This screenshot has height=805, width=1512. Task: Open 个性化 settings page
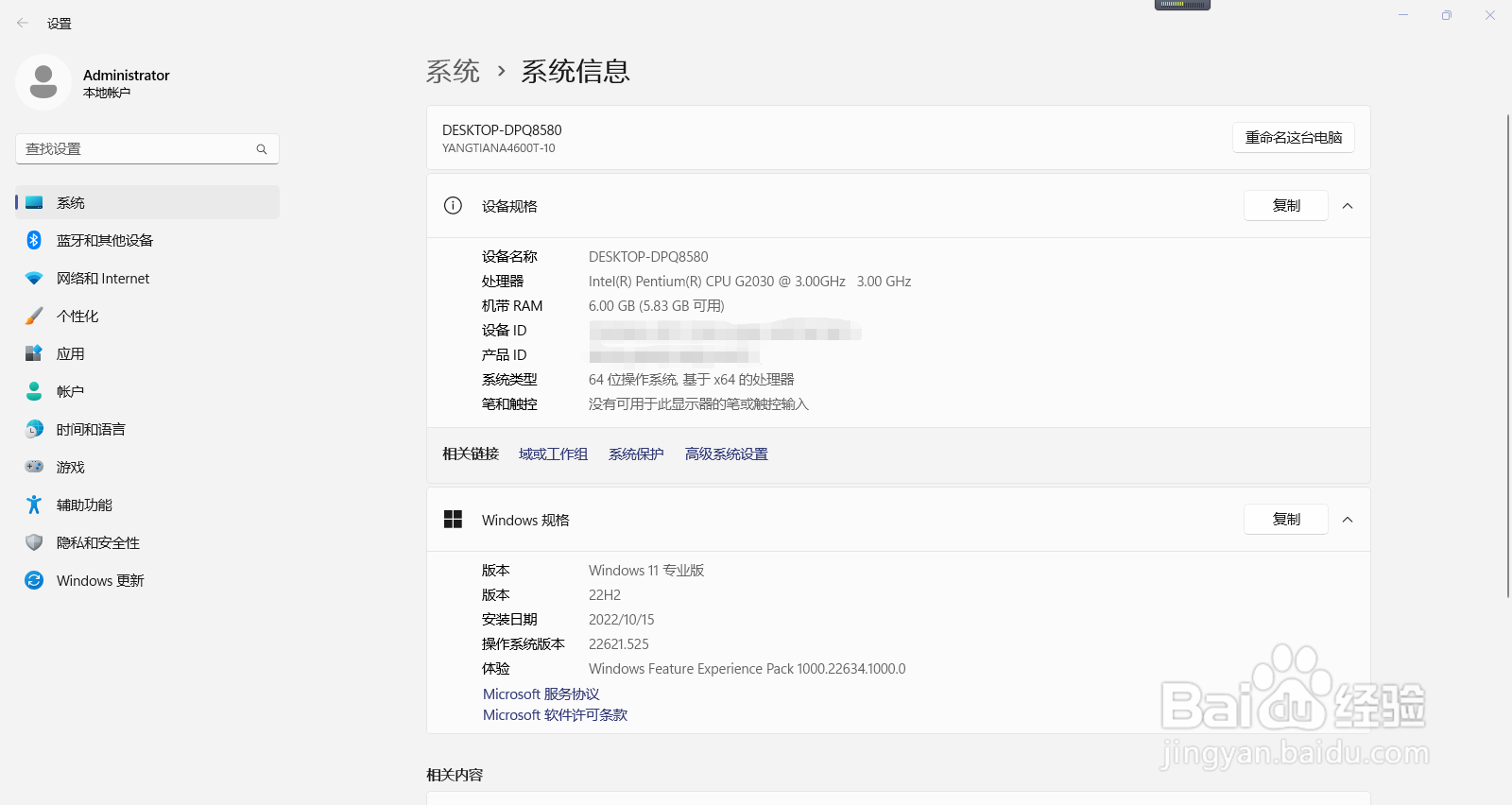147,316
